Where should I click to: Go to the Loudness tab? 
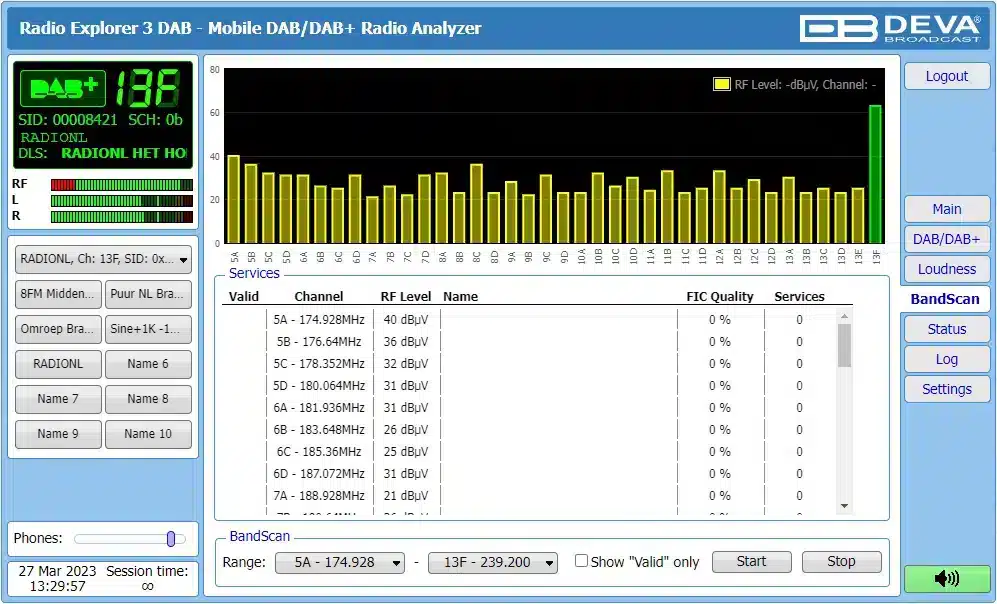tap(946, 269)
